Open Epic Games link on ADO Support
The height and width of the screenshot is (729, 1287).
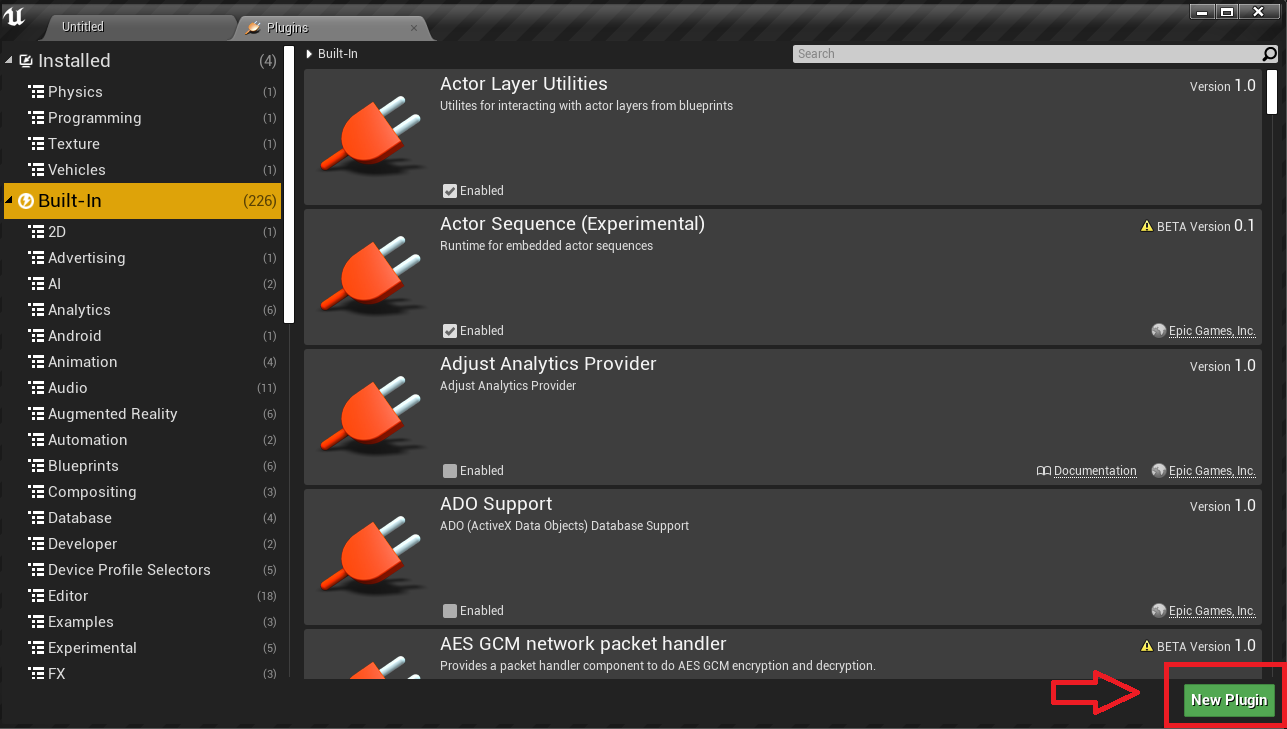(x=1212, y=611)
